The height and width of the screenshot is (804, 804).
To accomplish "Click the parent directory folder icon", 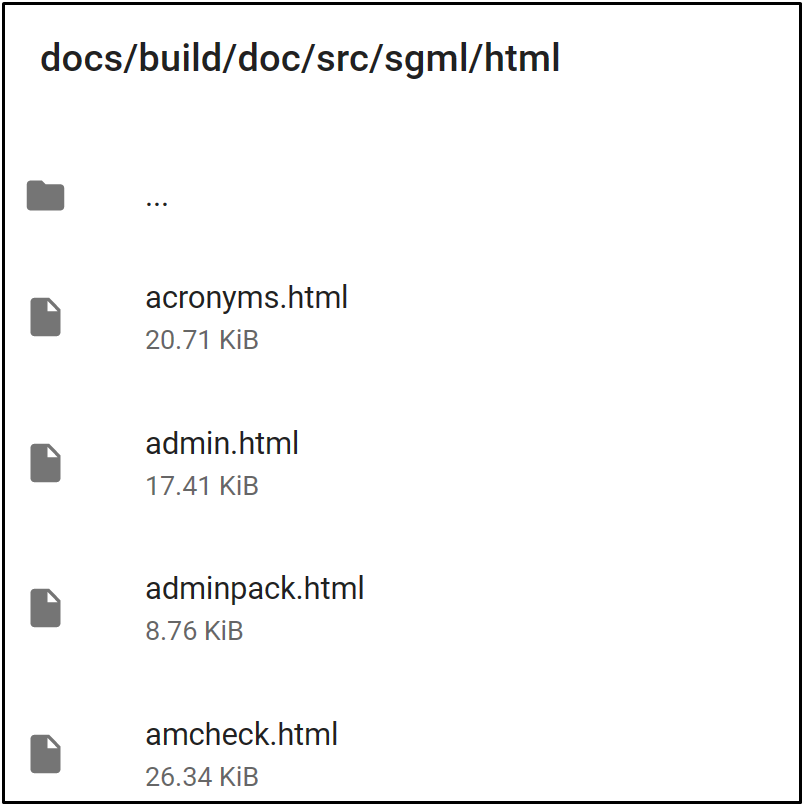I will coord(46,195).
